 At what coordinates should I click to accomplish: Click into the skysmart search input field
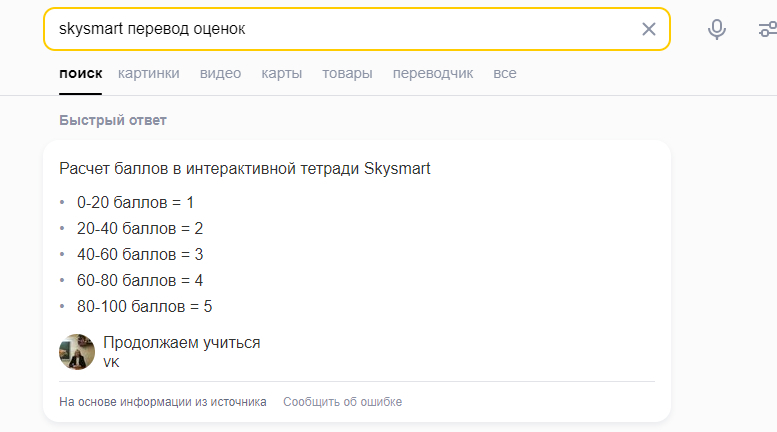(340, 29)
